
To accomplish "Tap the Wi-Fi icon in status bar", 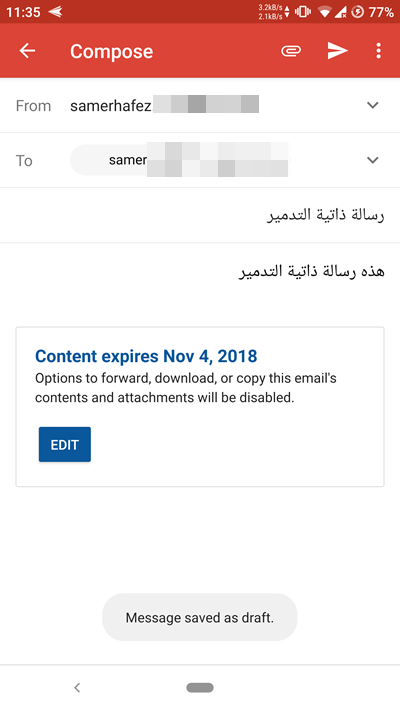I will click(x=324, y=12).
